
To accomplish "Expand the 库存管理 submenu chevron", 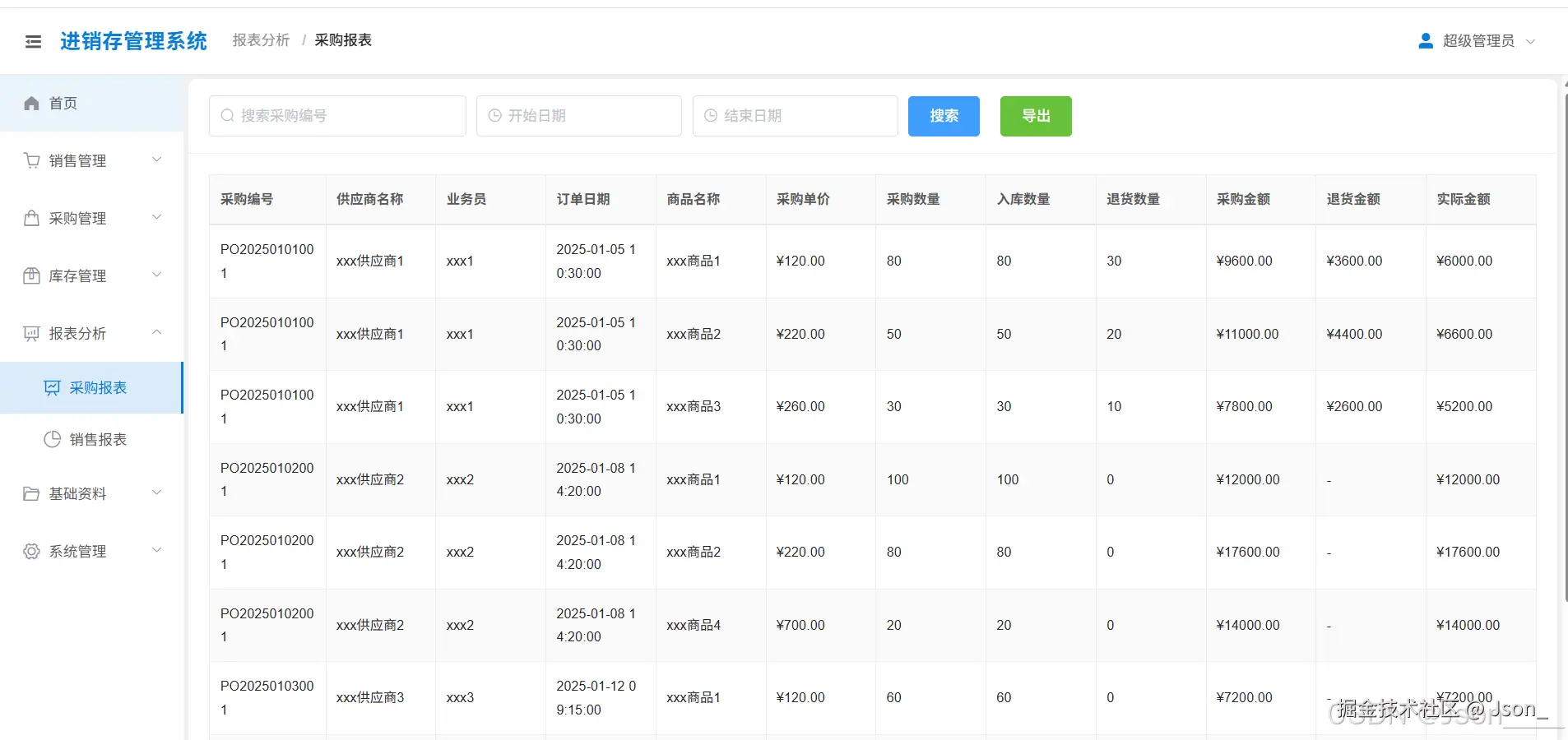I will click(156, 275).
